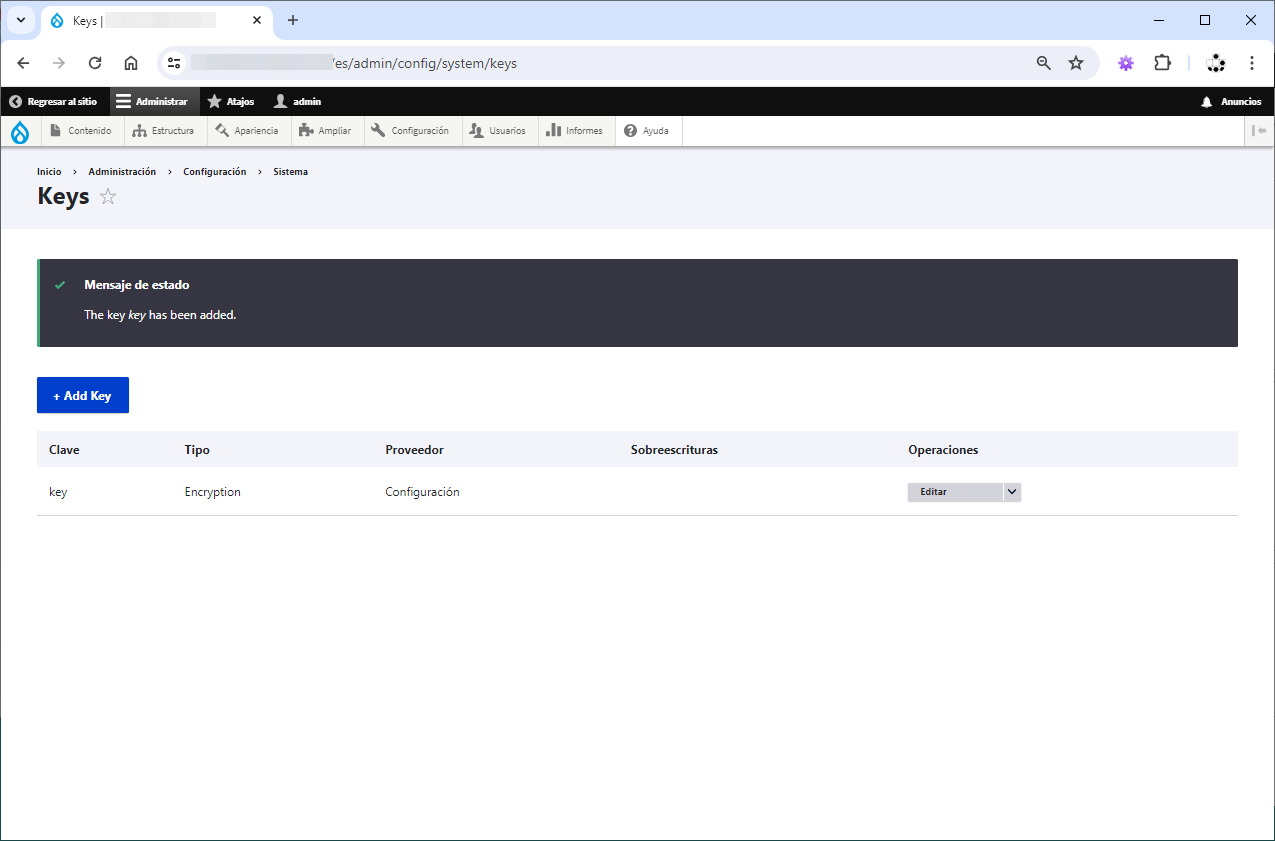The width and height of the screenshot is (1275, 841).
Task: Bookmark this tab with star icon
Action: click(x=1076, y=63)
